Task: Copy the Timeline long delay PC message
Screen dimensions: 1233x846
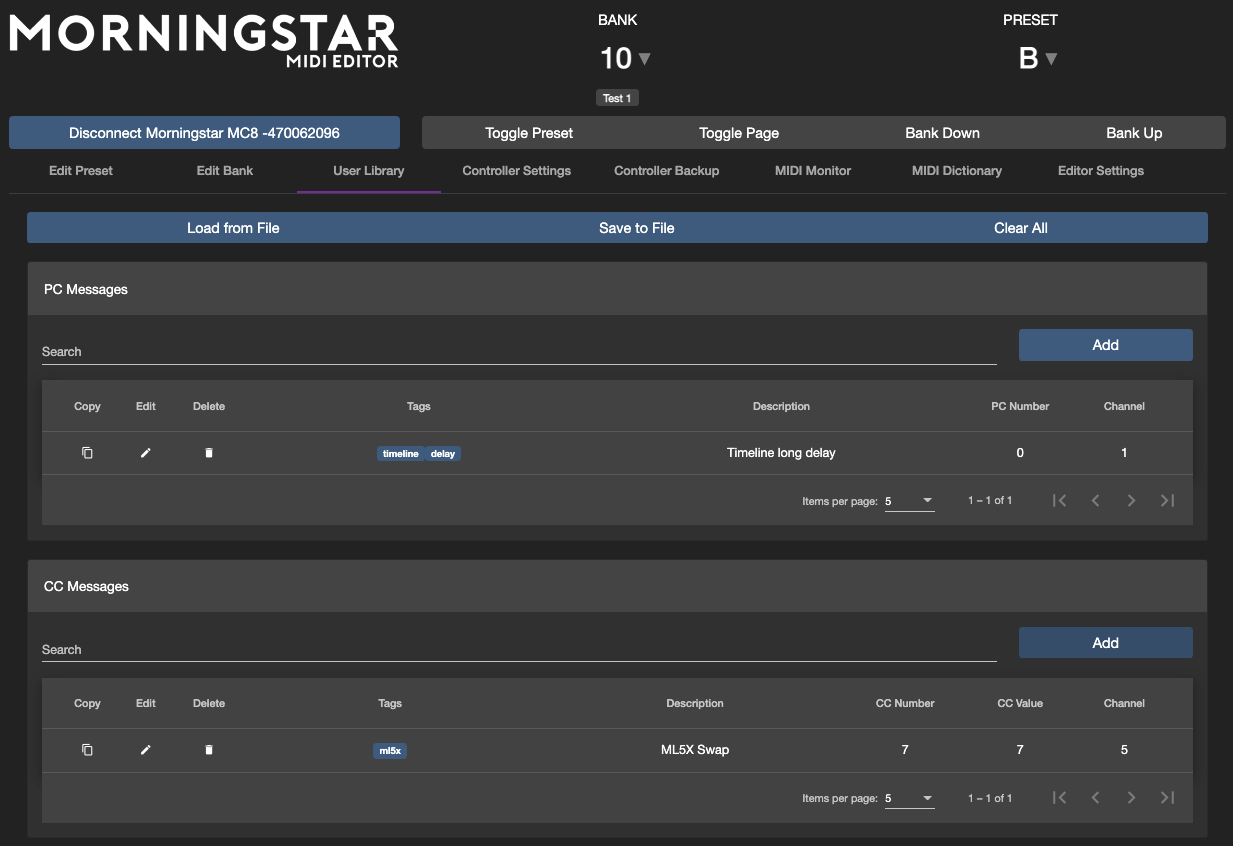Action: (x=87, y=453)
